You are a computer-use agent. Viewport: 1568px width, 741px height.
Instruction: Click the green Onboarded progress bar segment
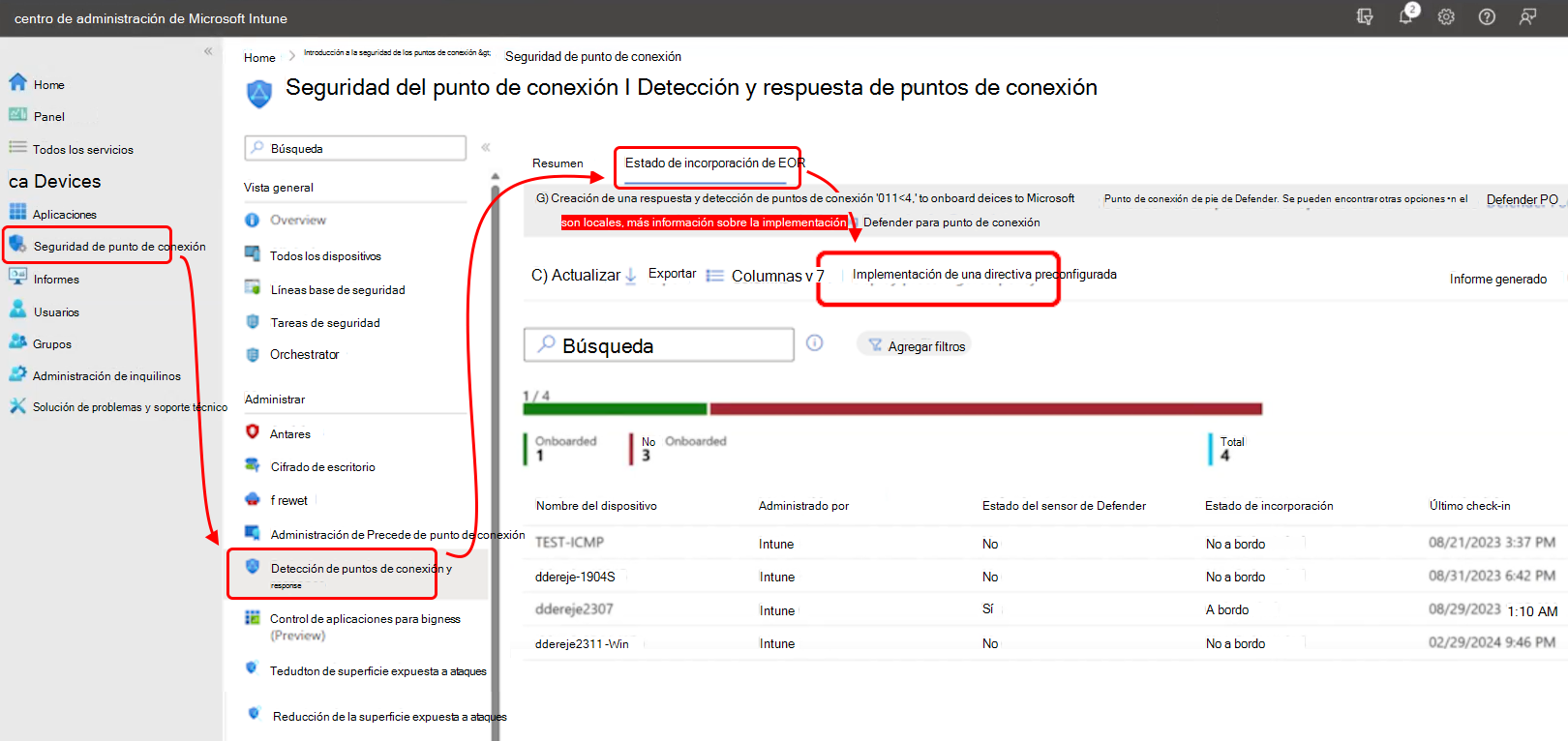615,409
